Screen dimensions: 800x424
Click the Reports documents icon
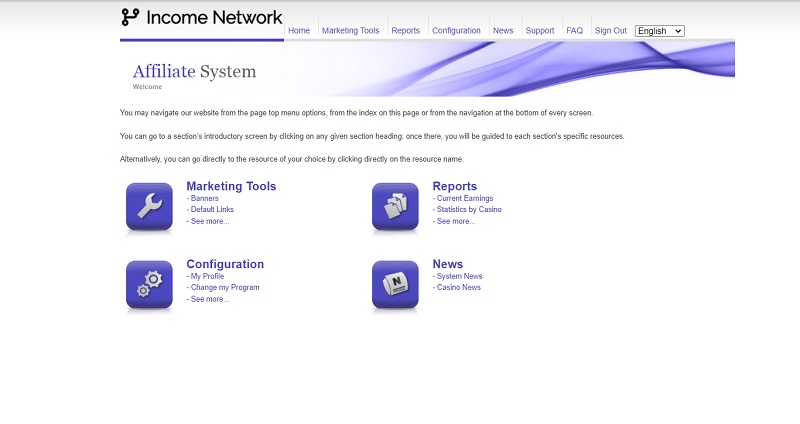click(395, 207)
